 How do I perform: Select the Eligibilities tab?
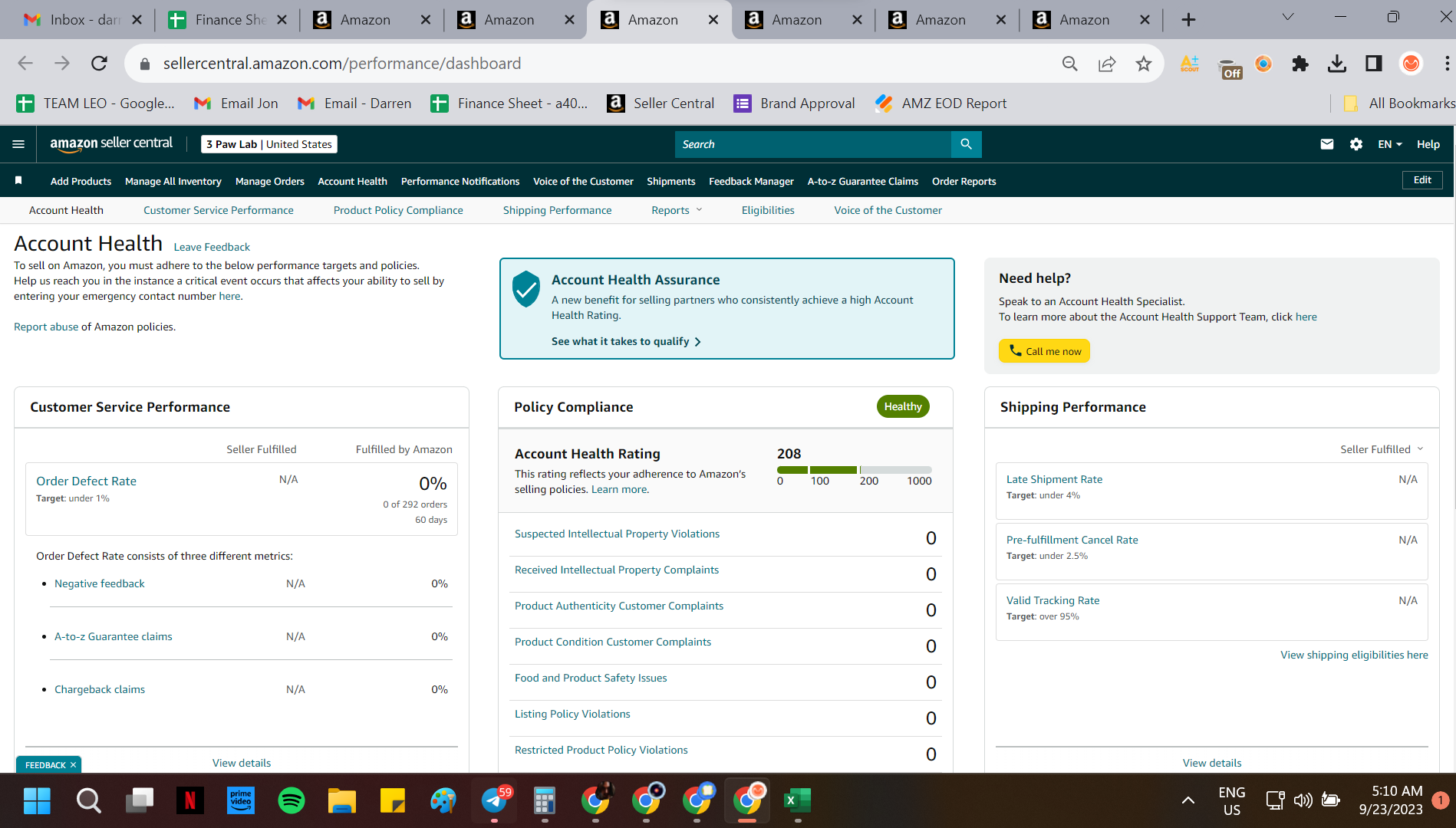click(x=768, y=210)
